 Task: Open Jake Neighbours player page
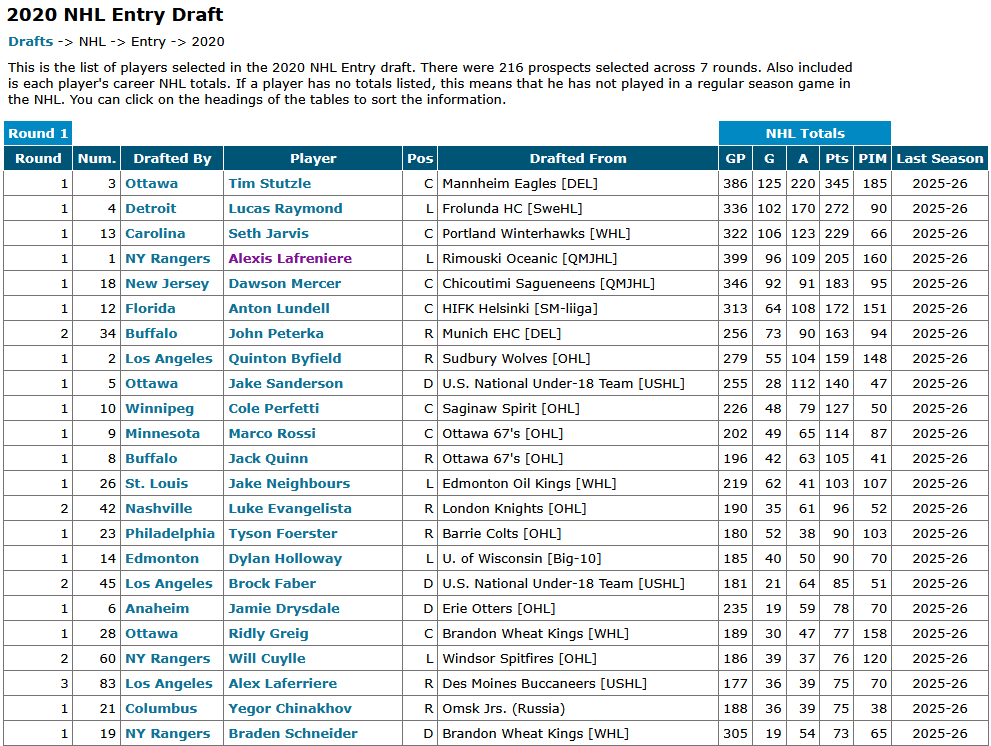[289, 484]
